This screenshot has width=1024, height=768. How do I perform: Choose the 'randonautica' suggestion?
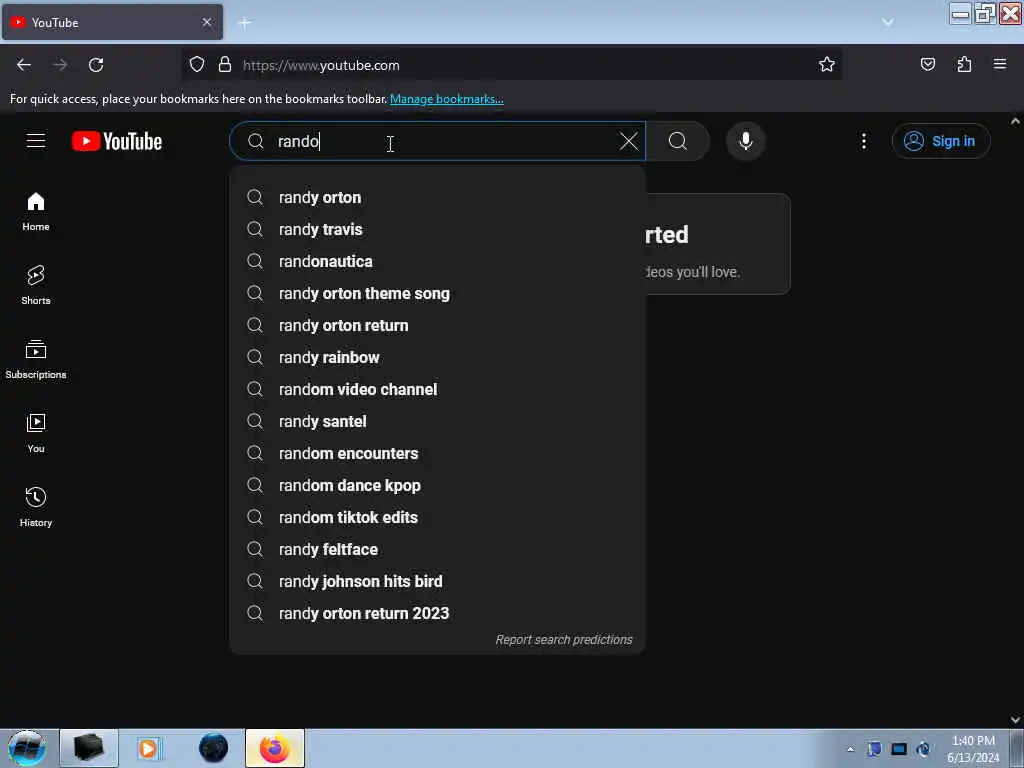click(438, 261)
